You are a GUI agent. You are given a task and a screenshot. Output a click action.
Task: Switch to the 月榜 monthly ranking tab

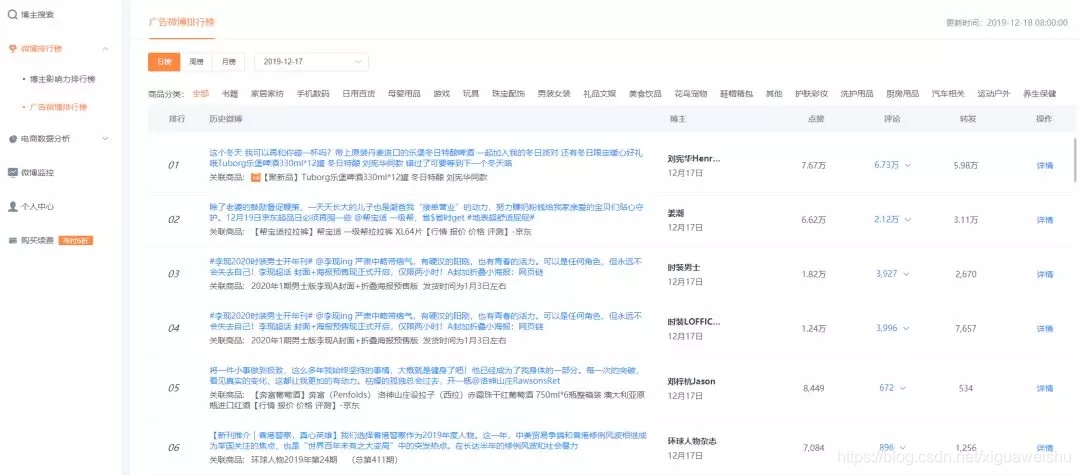[x=229, y=61]
